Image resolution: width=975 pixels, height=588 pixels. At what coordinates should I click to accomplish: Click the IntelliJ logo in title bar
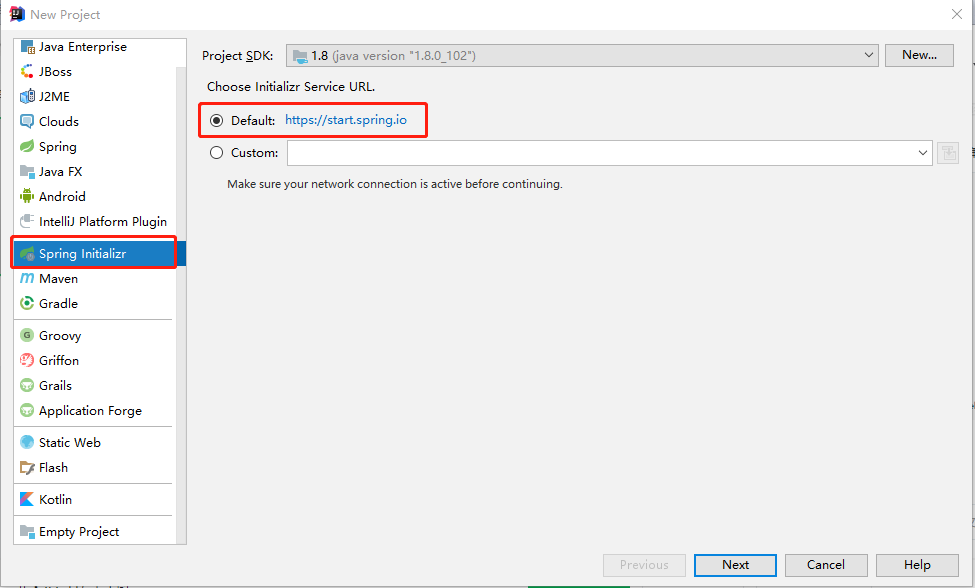tap(17, 14)
